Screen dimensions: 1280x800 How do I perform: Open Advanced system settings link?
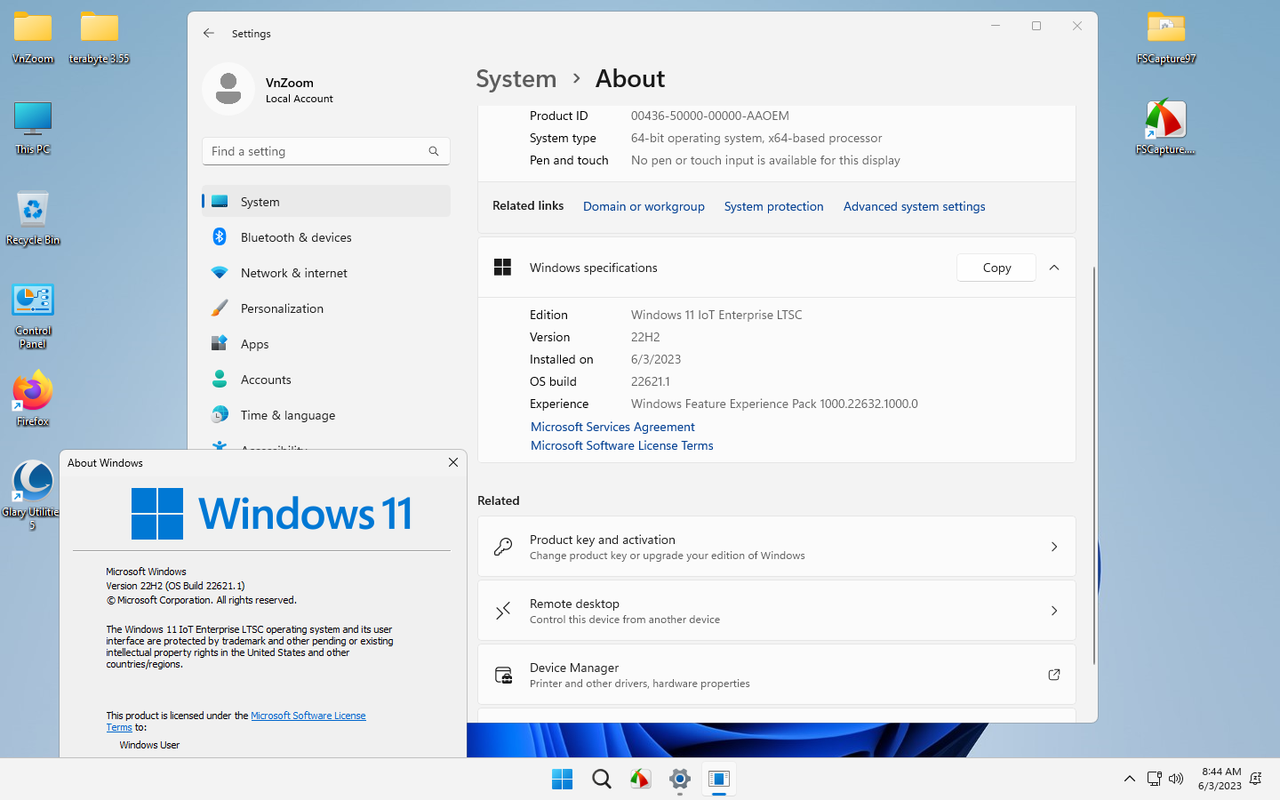click(x=914, y=206)
